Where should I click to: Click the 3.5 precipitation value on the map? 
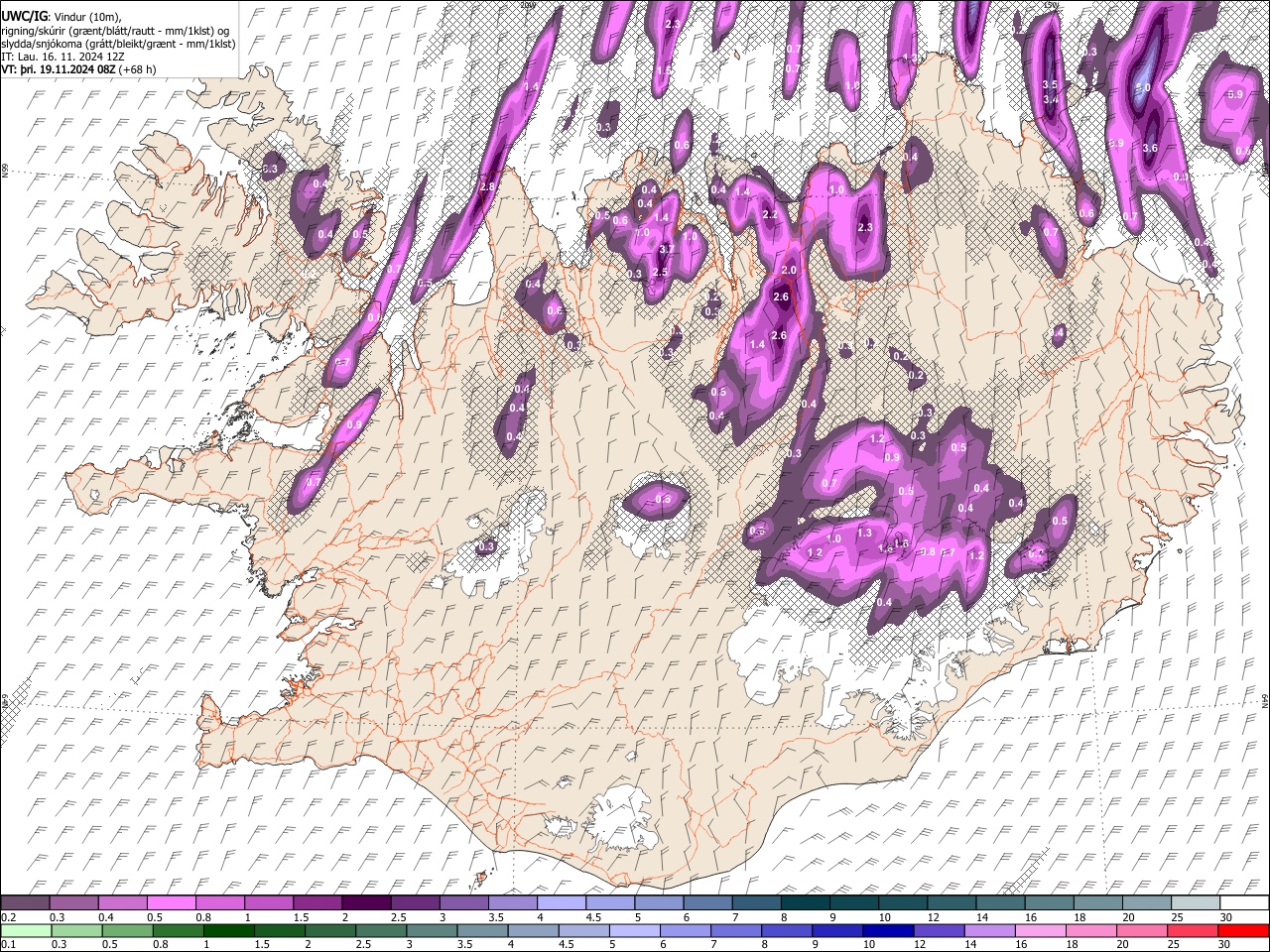click(x=1050, y=84)
